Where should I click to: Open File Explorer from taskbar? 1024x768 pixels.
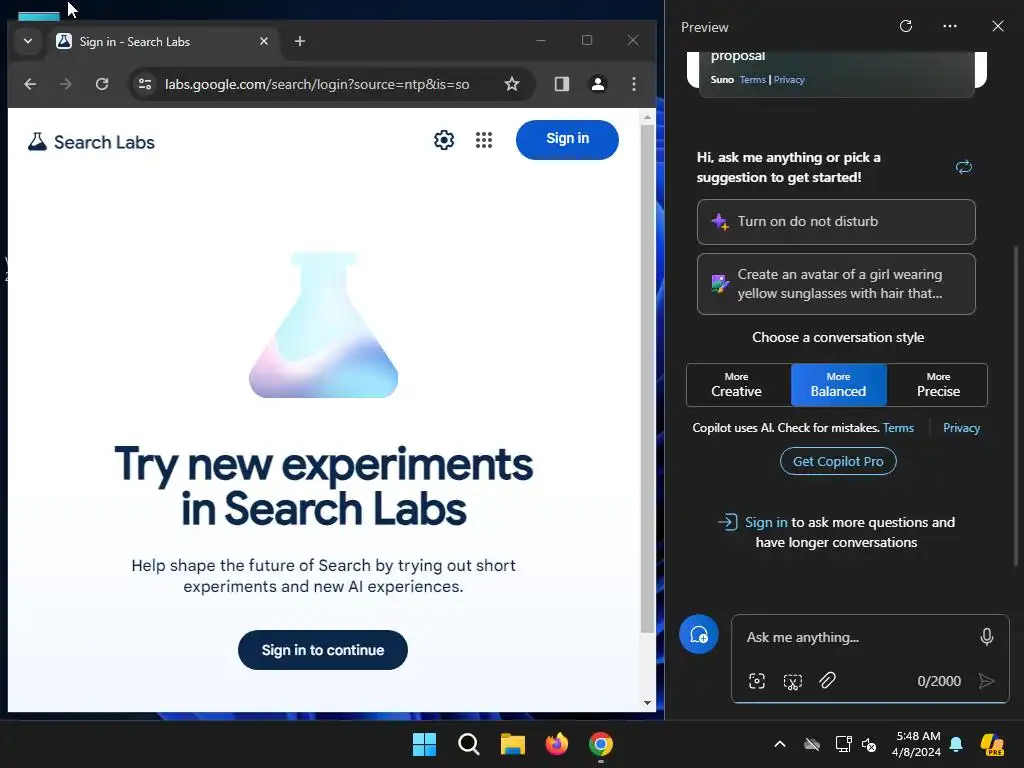(x=513, y=744)
